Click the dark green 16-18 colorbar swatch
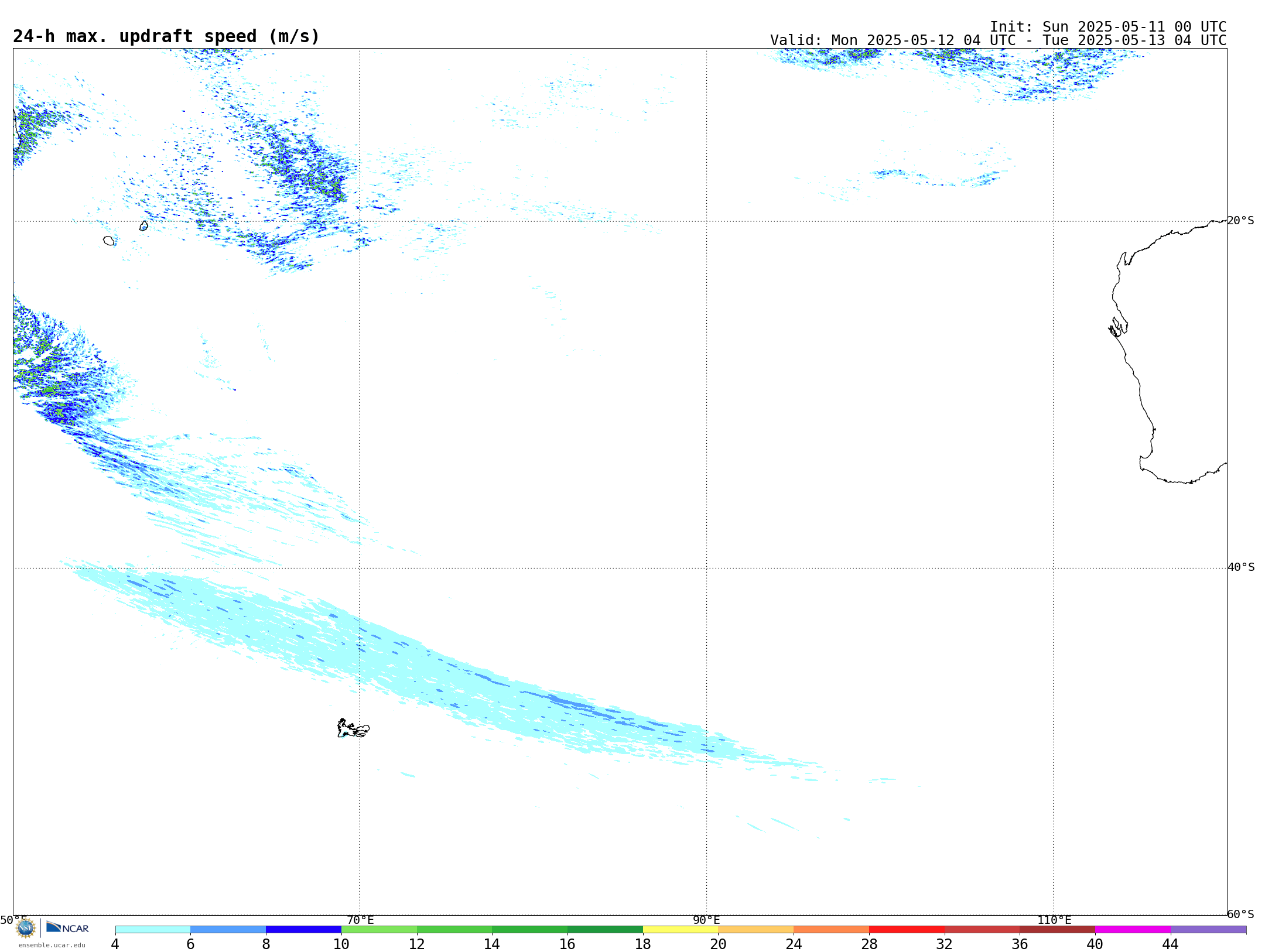 [605, 930]
